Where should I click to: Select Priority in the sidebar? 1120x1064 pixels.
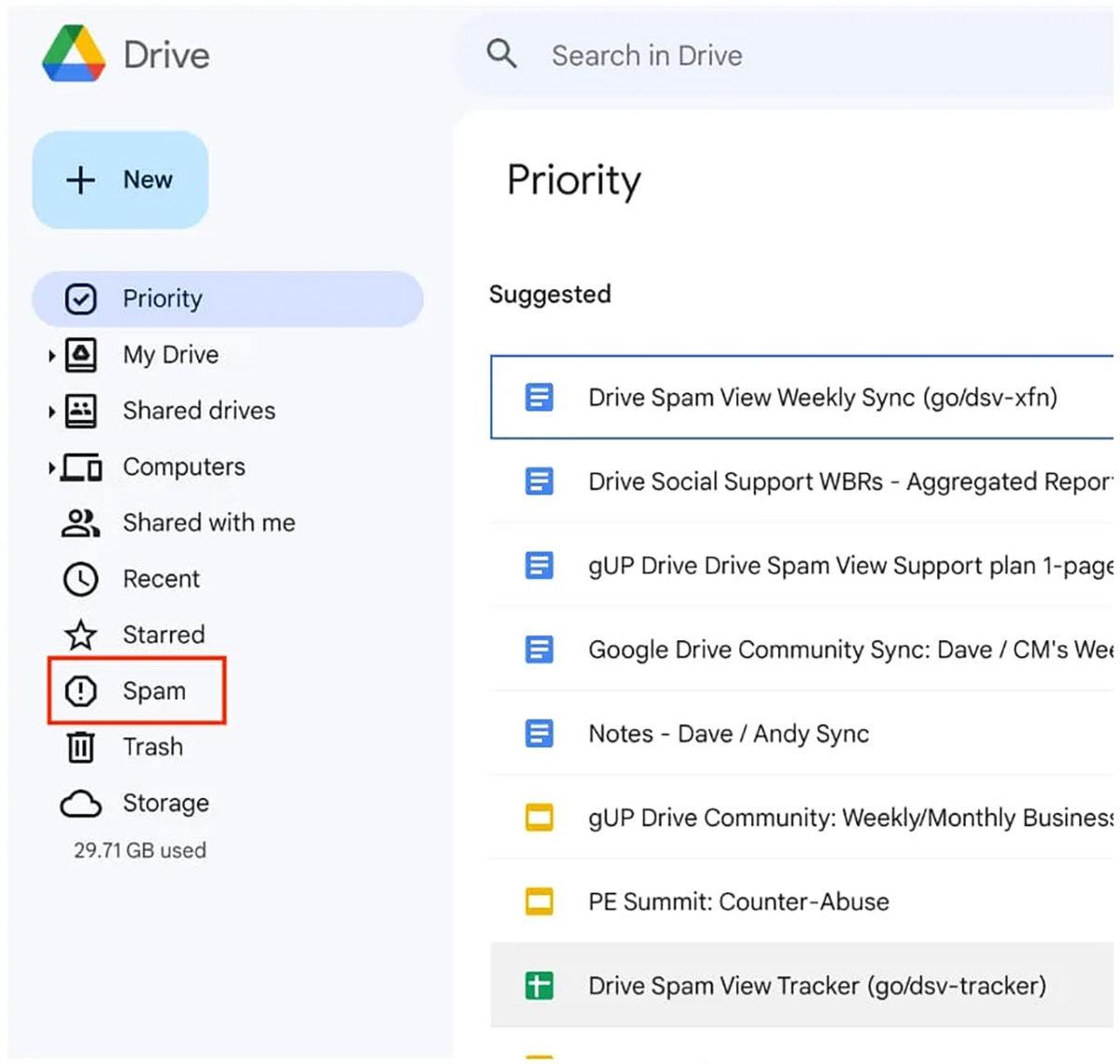pyautogui.click(x=163, y=299)
